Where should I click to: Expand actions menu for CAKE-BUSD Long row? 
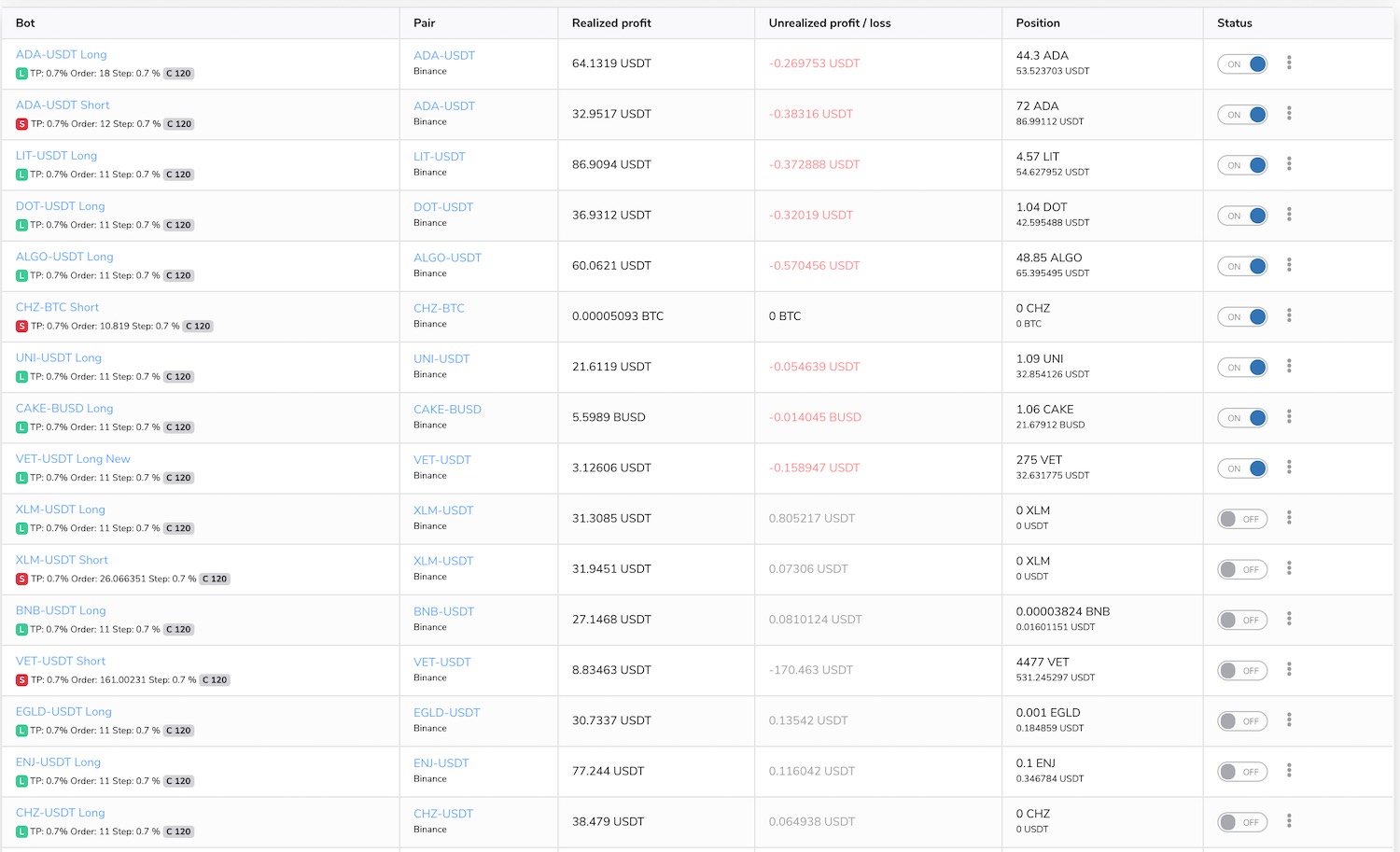[x=1289, y=416]
